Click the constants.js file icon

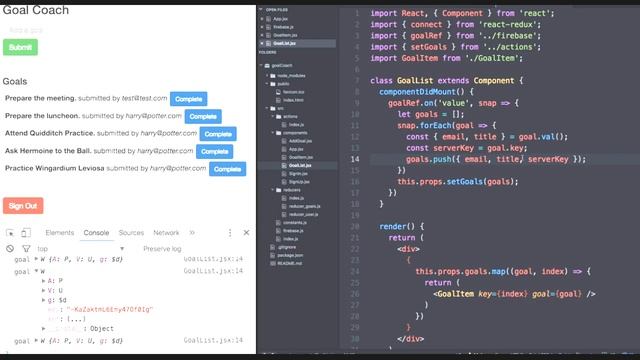coord(278,223)
